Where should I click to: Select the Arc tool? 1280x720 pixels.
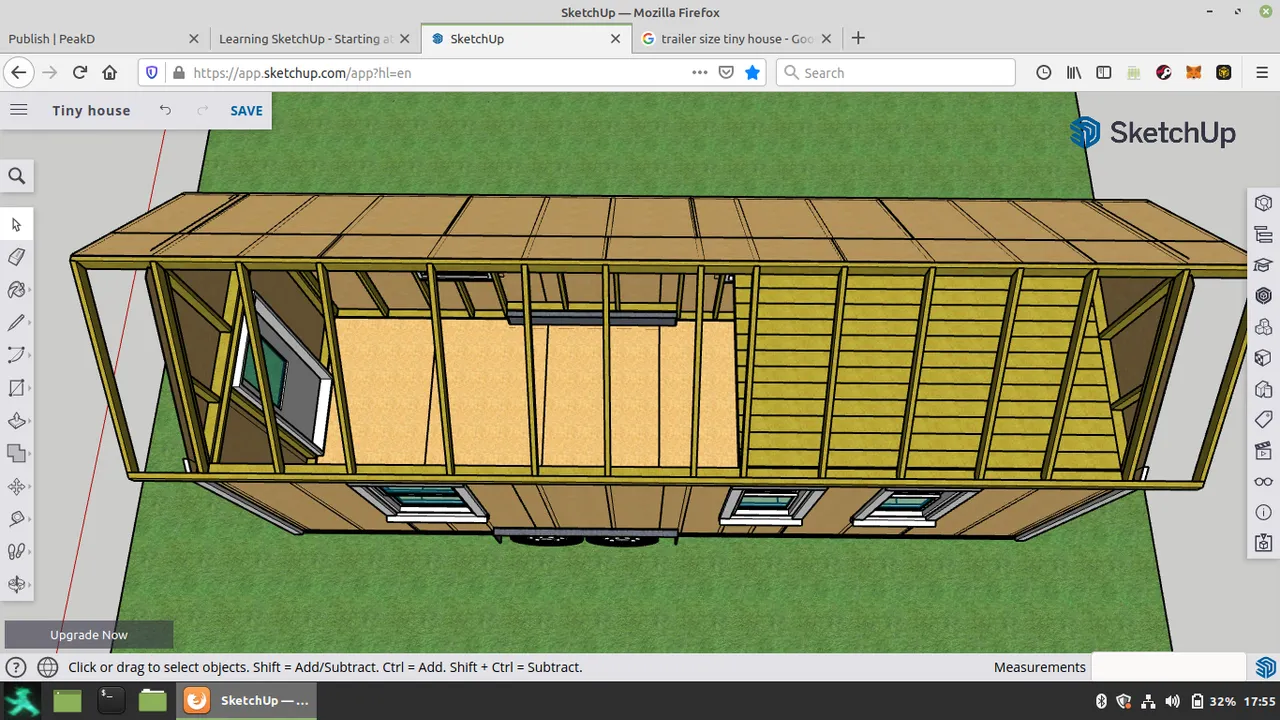(x=17, y=355)
